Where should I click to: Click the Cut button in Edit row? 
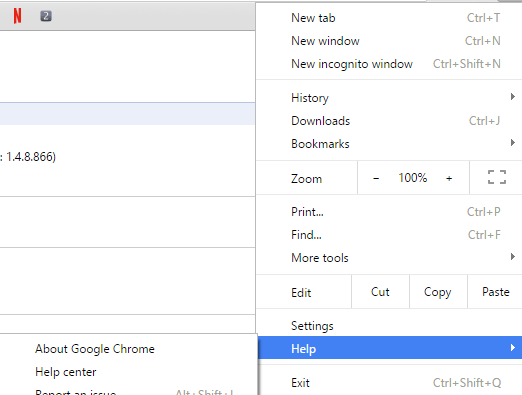coord(380,292)
